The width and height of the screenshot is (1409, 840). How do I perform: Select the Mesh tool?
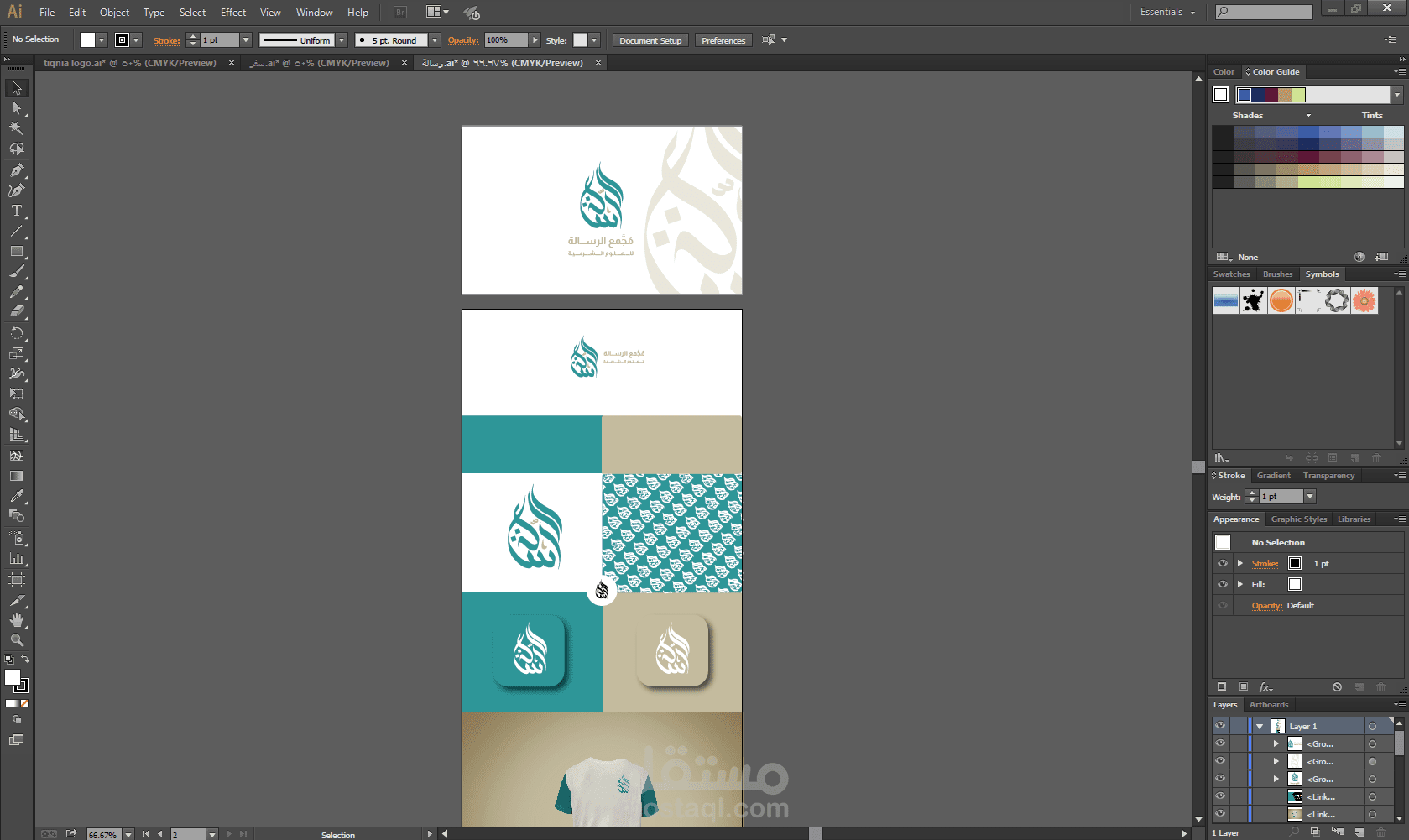tap(17, 456)
